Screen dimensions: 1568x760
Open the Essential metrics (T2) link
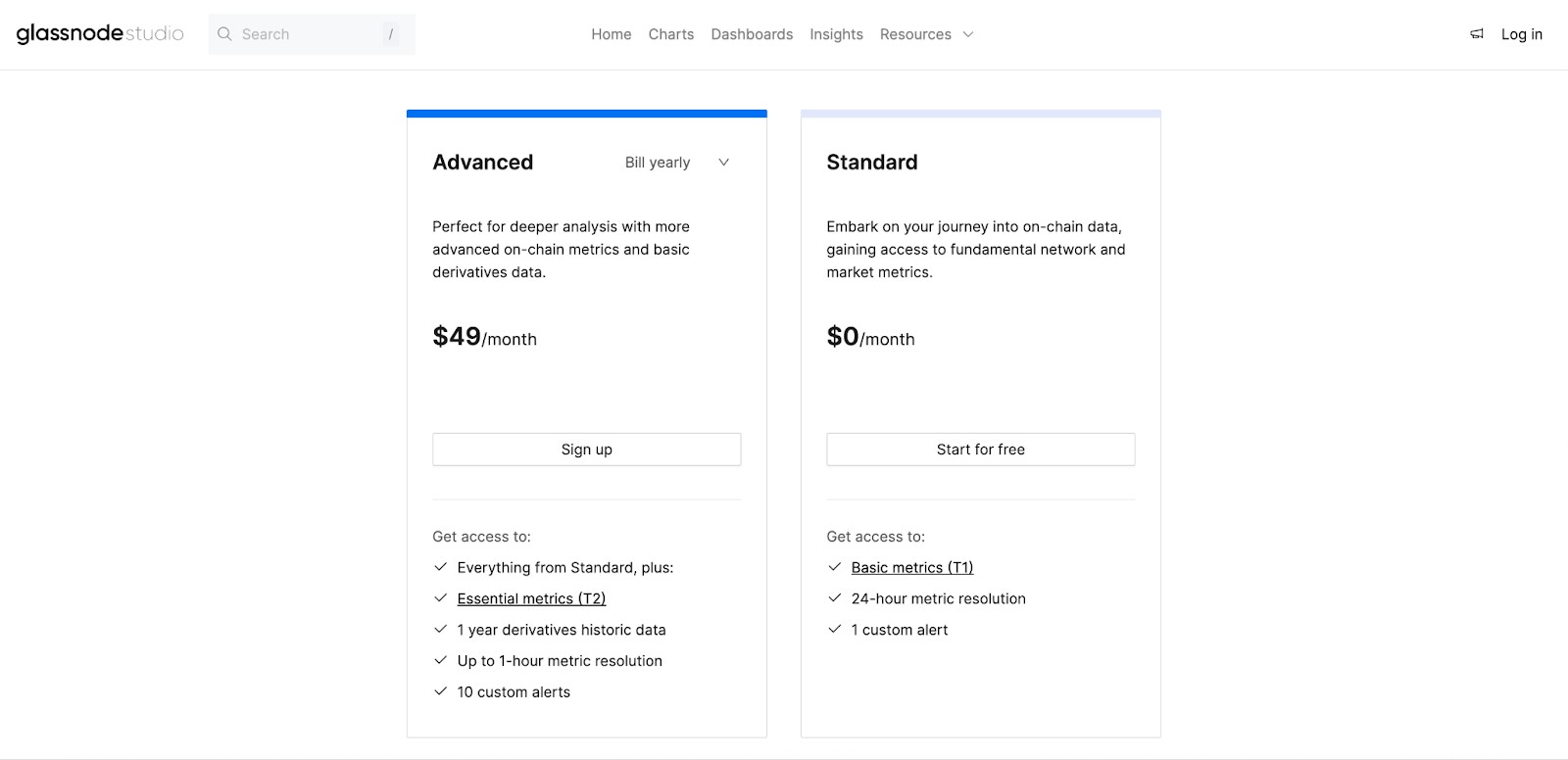pyautogui.click(x=531, y=598)
